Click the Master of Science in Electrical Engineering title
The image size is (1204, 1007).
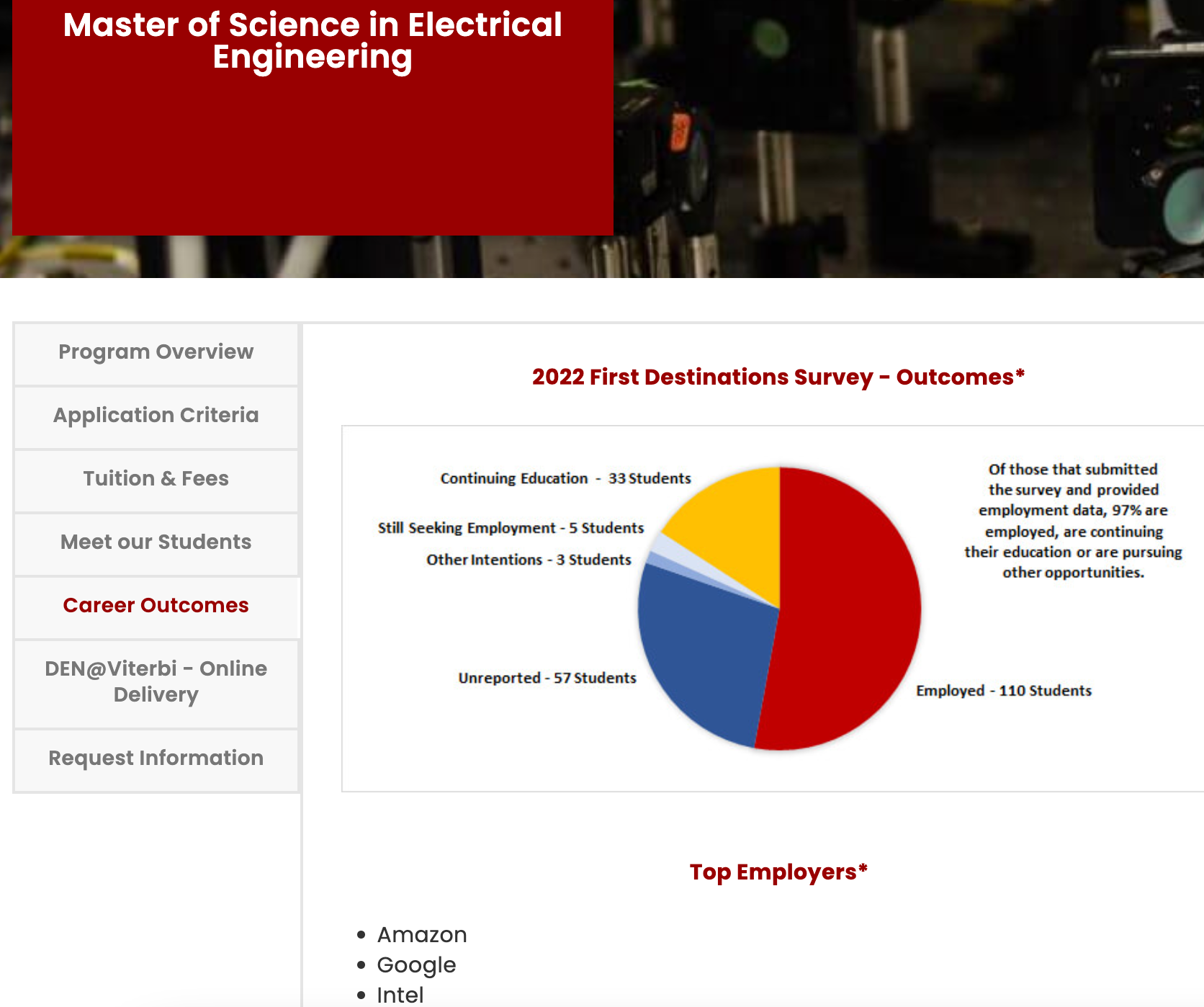pos(313,40)
